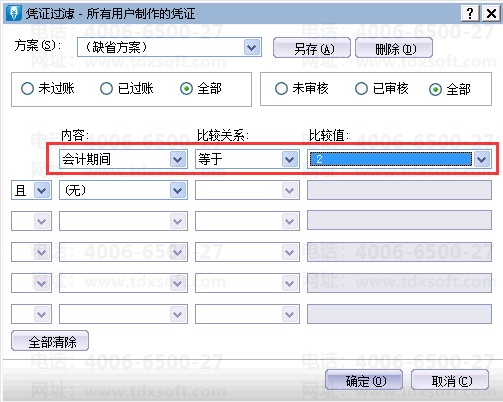Image resolution: width=503 pixels, height=402 pixels.
Task: Click the application icon in title bar
Action: [x=14, y=13]
